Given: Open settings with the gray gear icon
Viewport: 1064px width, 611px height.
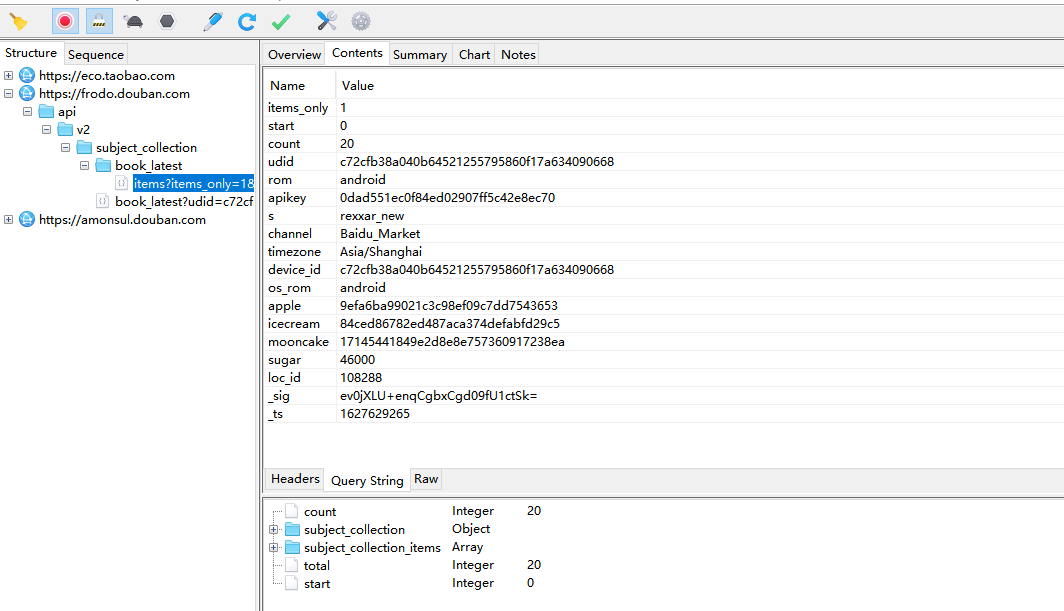Looking at the screenshot, I should coord(360,21).
